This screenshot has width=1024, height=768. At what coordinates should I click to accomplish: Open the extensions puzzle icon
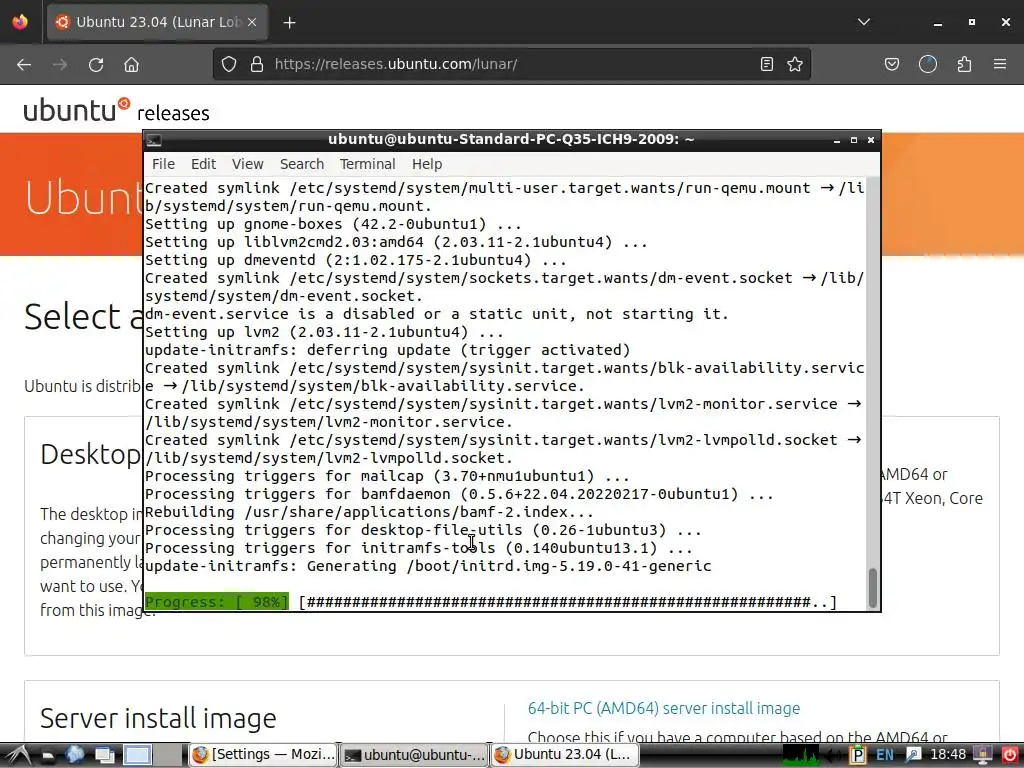pyautogui.click(x=964, y=64)
